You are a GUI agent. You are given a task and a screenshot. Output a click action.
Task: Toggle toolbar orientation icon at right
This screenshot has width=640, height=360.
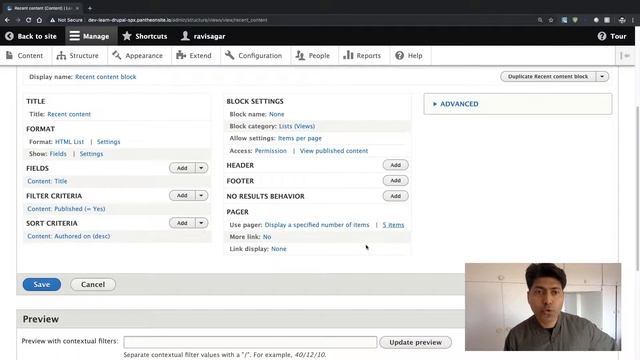point(625,56)
